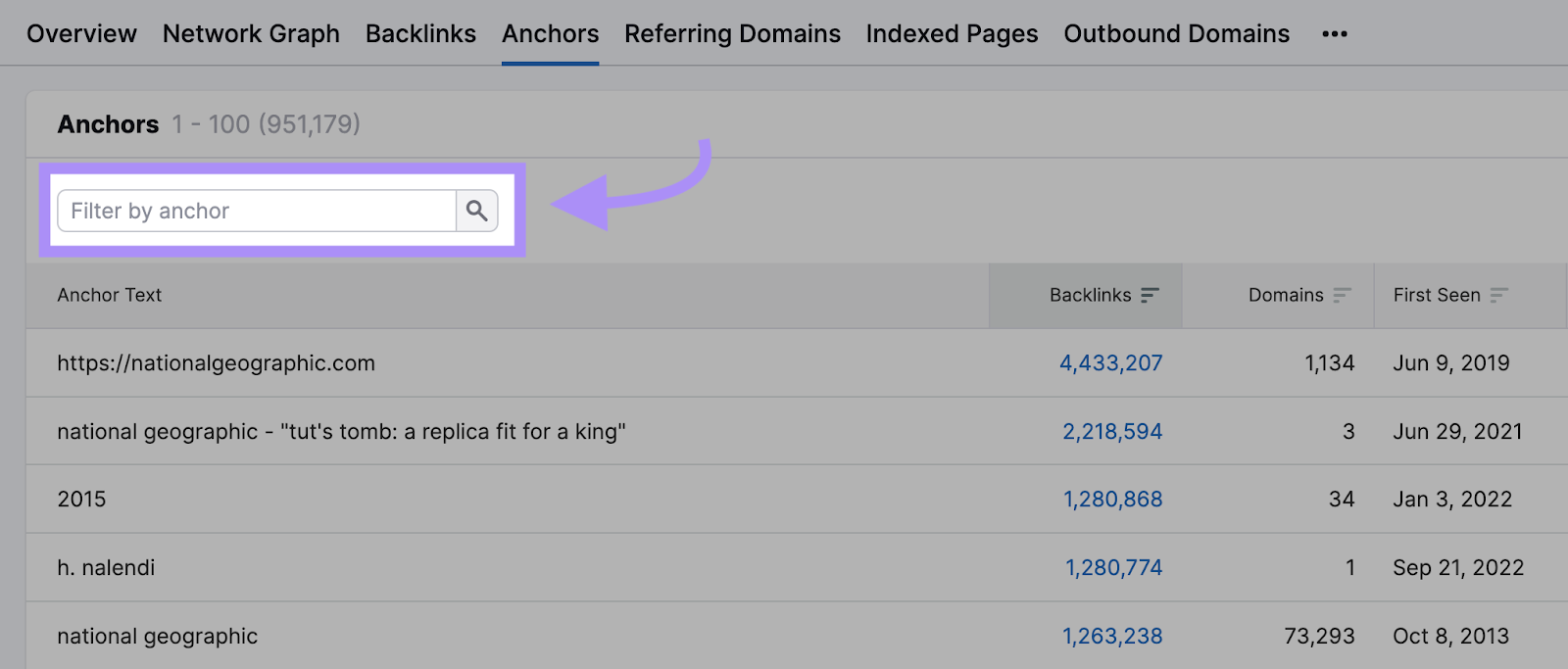
Task: Open the Referring Domains tab
Action: click(732, 34)
